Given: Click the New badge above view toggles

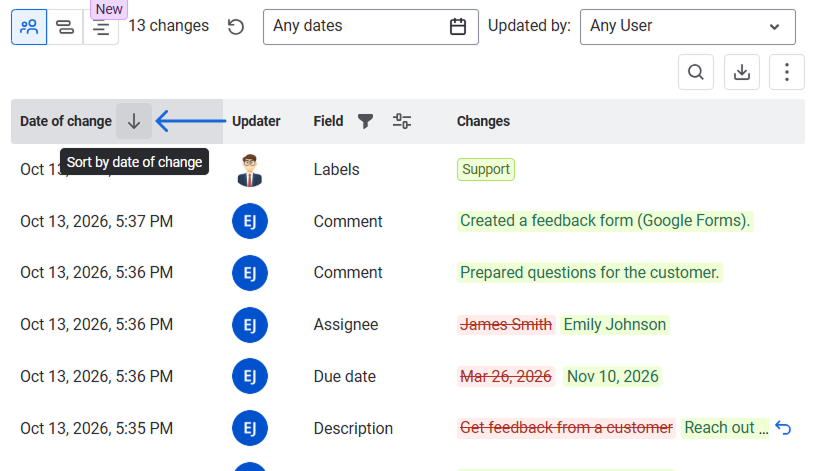Looking at the screenshot, I should click(109, 9).
